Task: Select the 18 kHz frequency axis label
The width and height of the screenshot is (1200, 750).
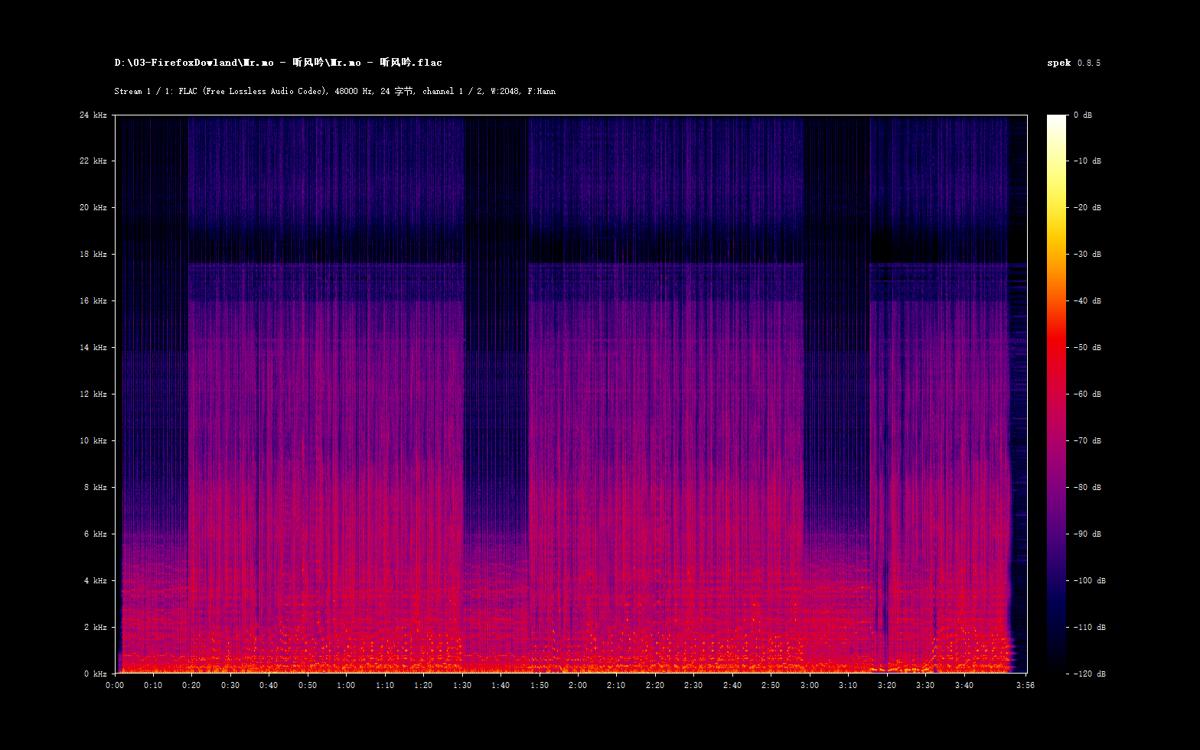Action: coord(93,255)
